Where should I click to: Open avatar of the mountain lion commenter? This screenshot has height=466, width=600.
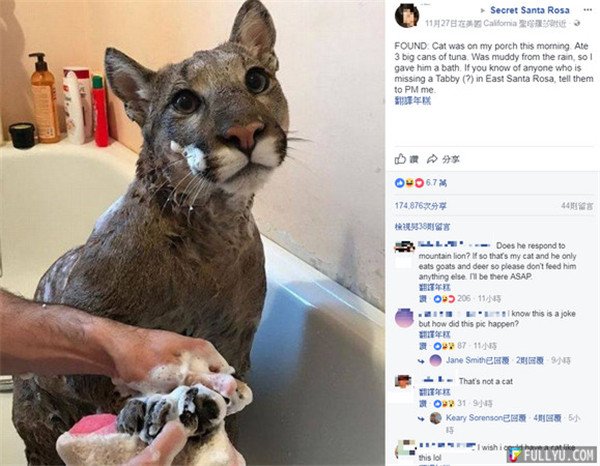(404, 247)
